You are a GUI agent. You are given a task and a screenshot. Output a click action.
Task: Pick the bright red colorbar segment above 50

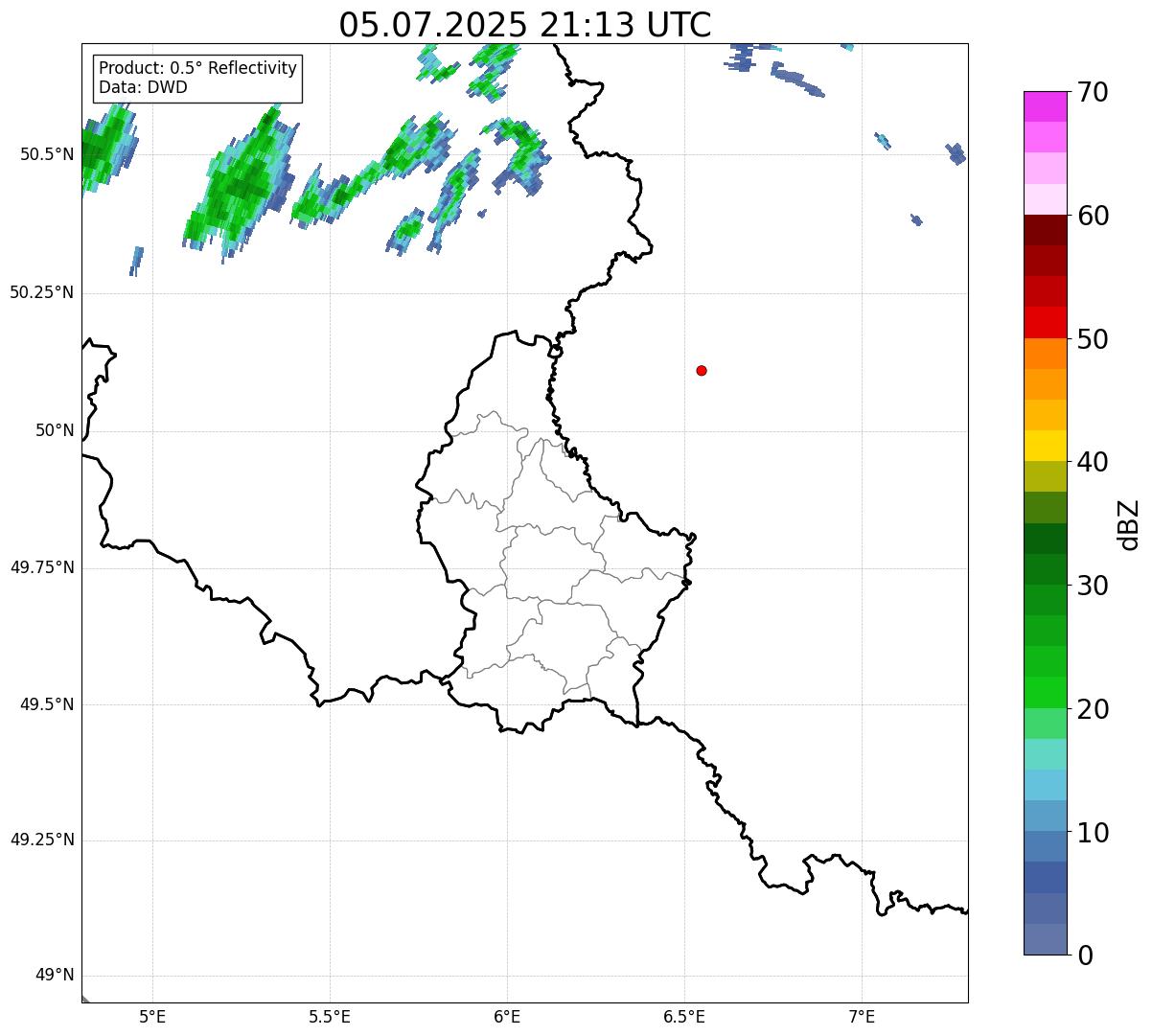pyautogui.click(x=1045, y=322)
